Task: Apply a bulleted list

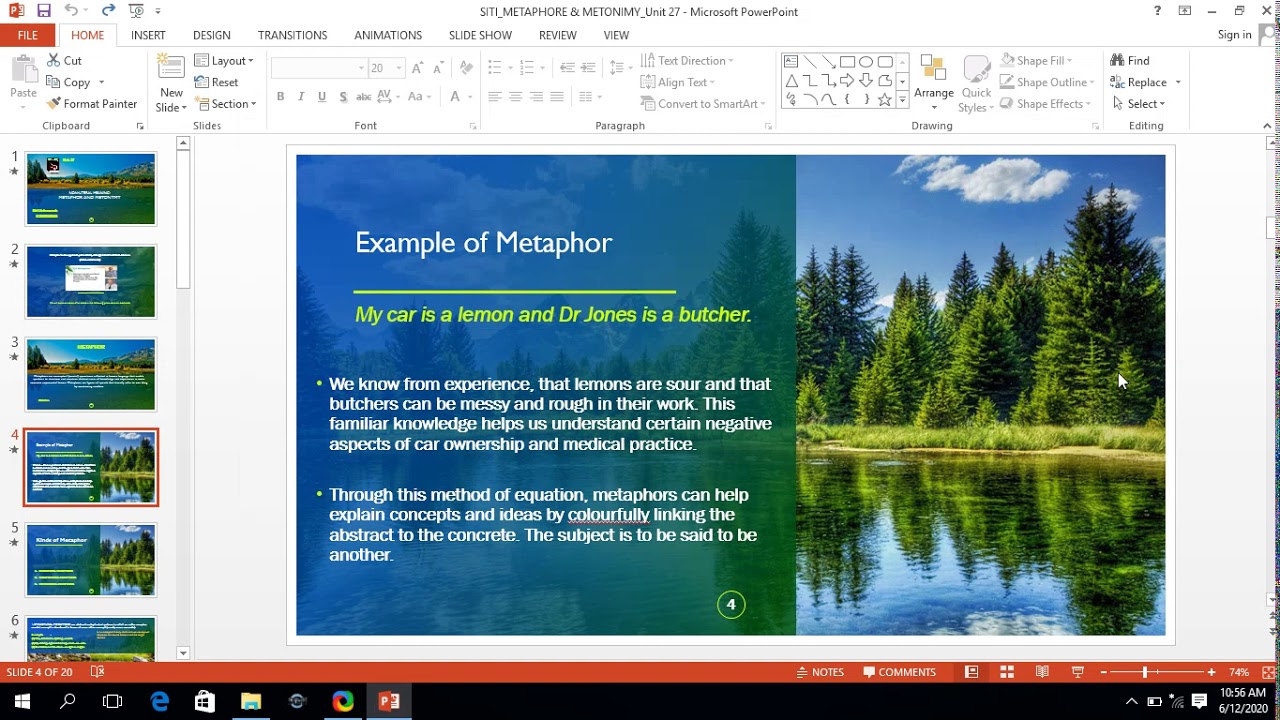Action: pos(494,68)
